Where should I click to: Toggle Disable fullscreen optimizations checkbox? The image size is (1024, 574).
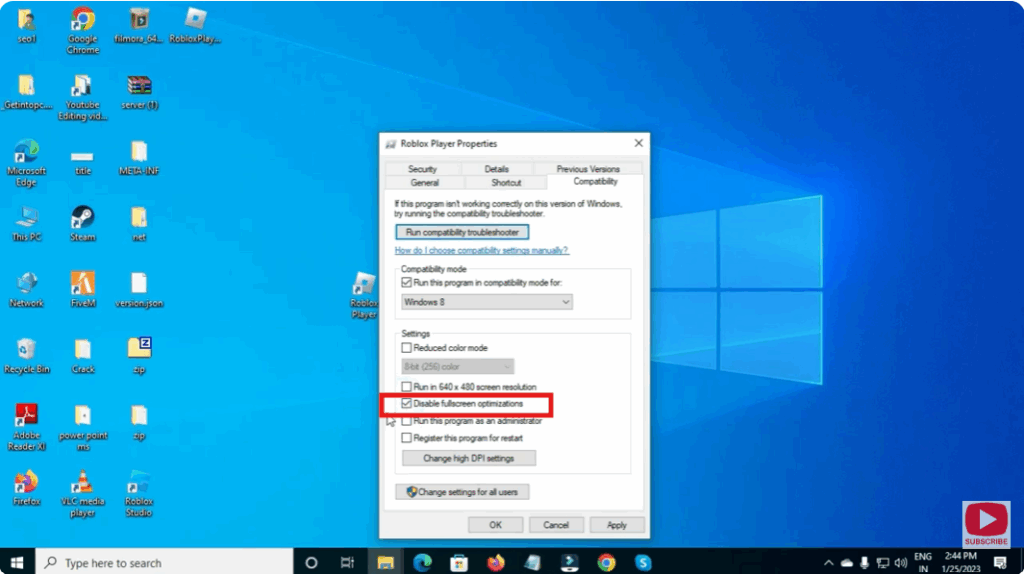406,404
